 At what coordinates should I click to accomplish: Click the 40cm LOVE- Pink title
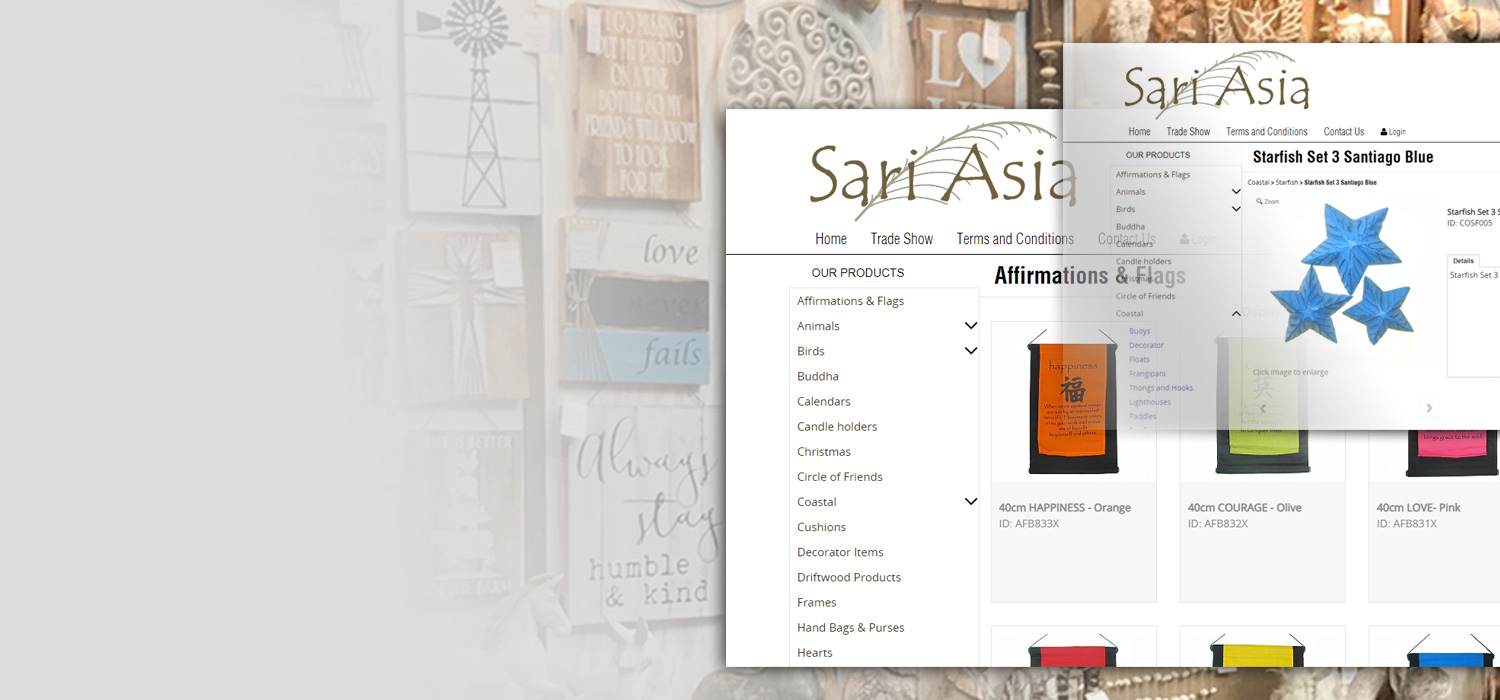[x=1419, y=508]
